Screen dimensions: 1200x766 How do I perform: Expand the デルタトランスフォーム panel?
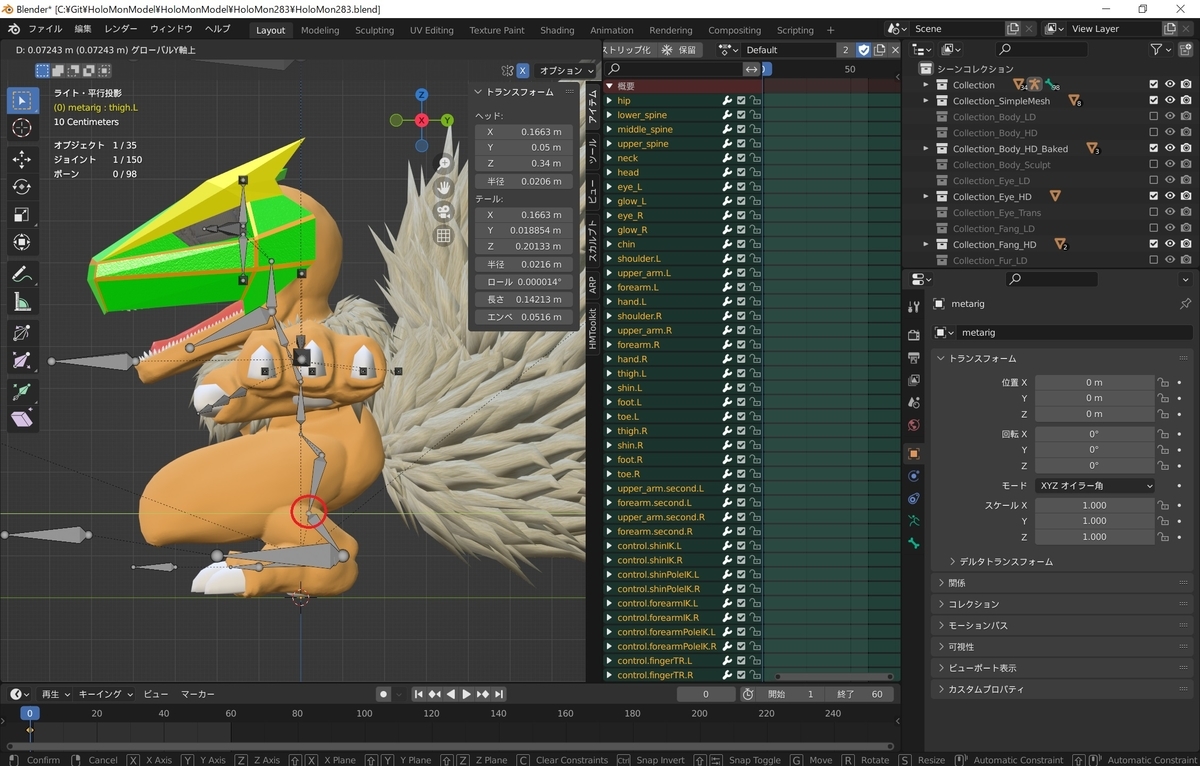pyautogui.click(x=1006, y=562)
